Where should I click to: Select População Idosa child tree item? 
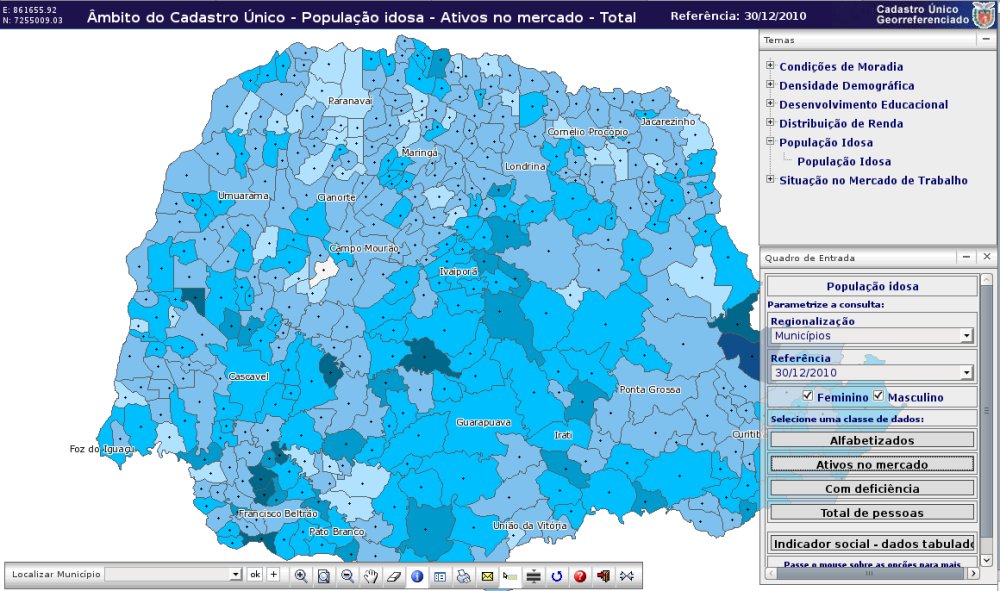844,161
